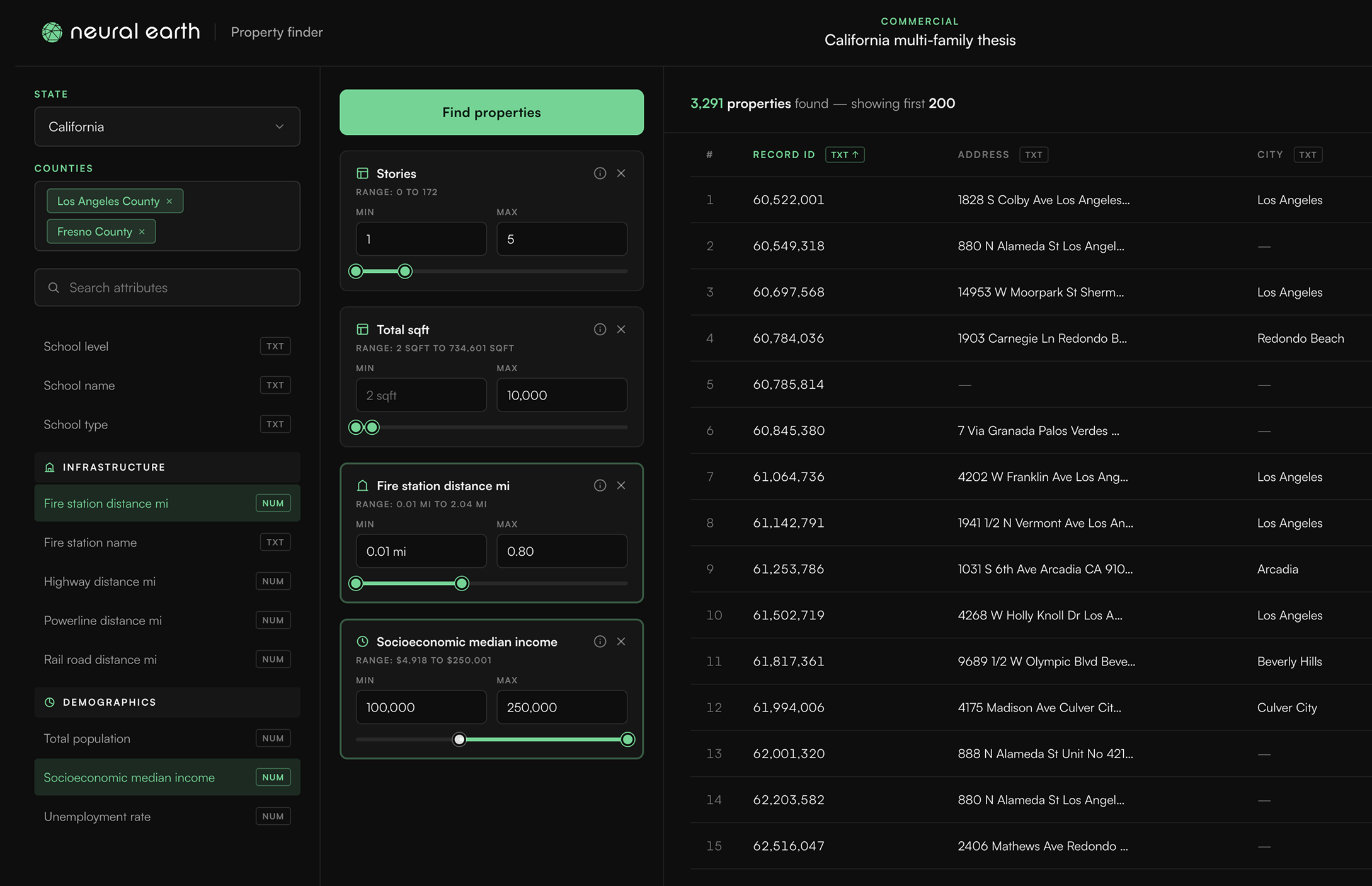Collapse the Demographics attribute section

[167, 703]
